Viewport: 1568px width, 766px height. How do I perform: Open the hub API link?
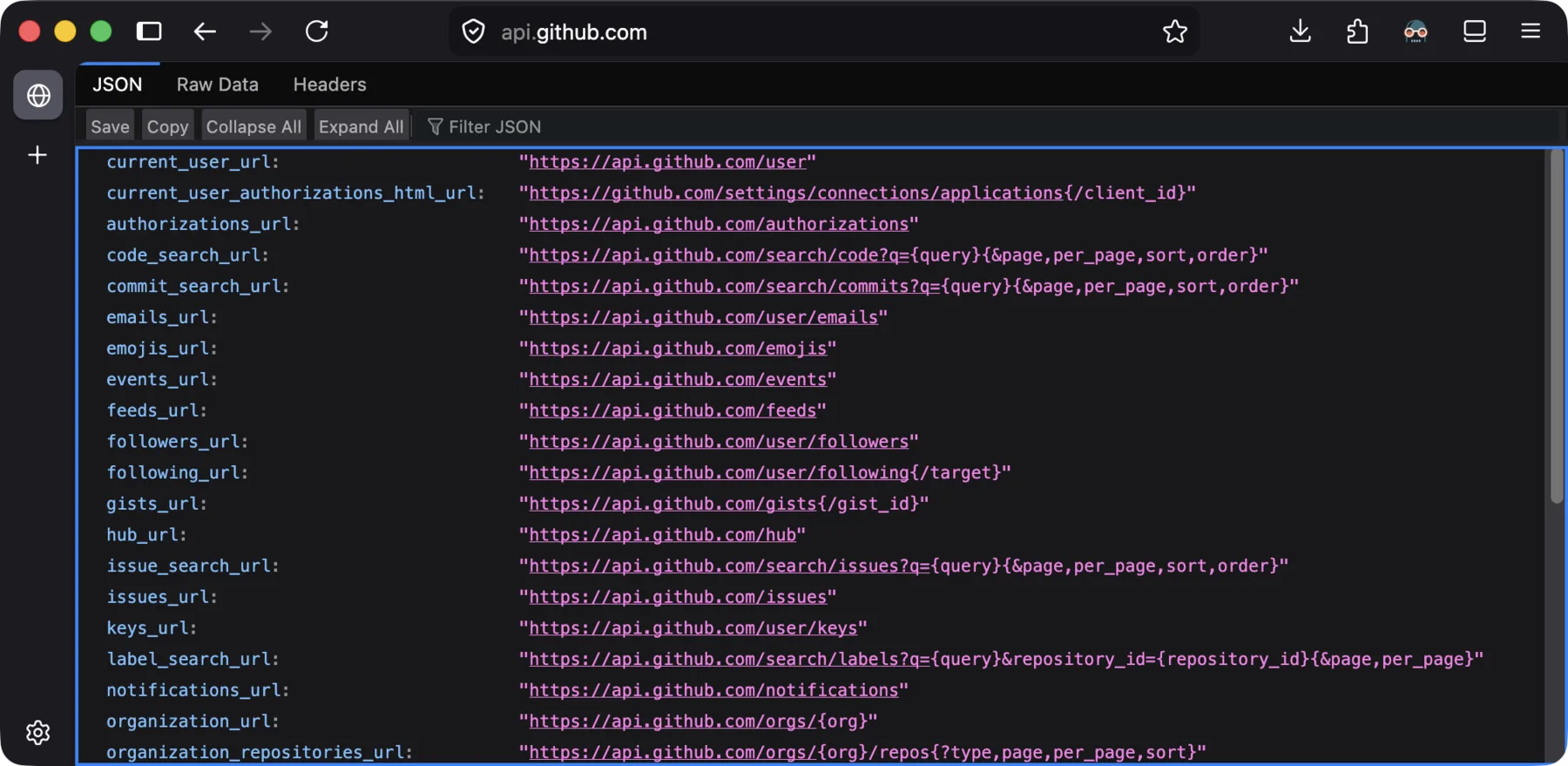(662, 535)
